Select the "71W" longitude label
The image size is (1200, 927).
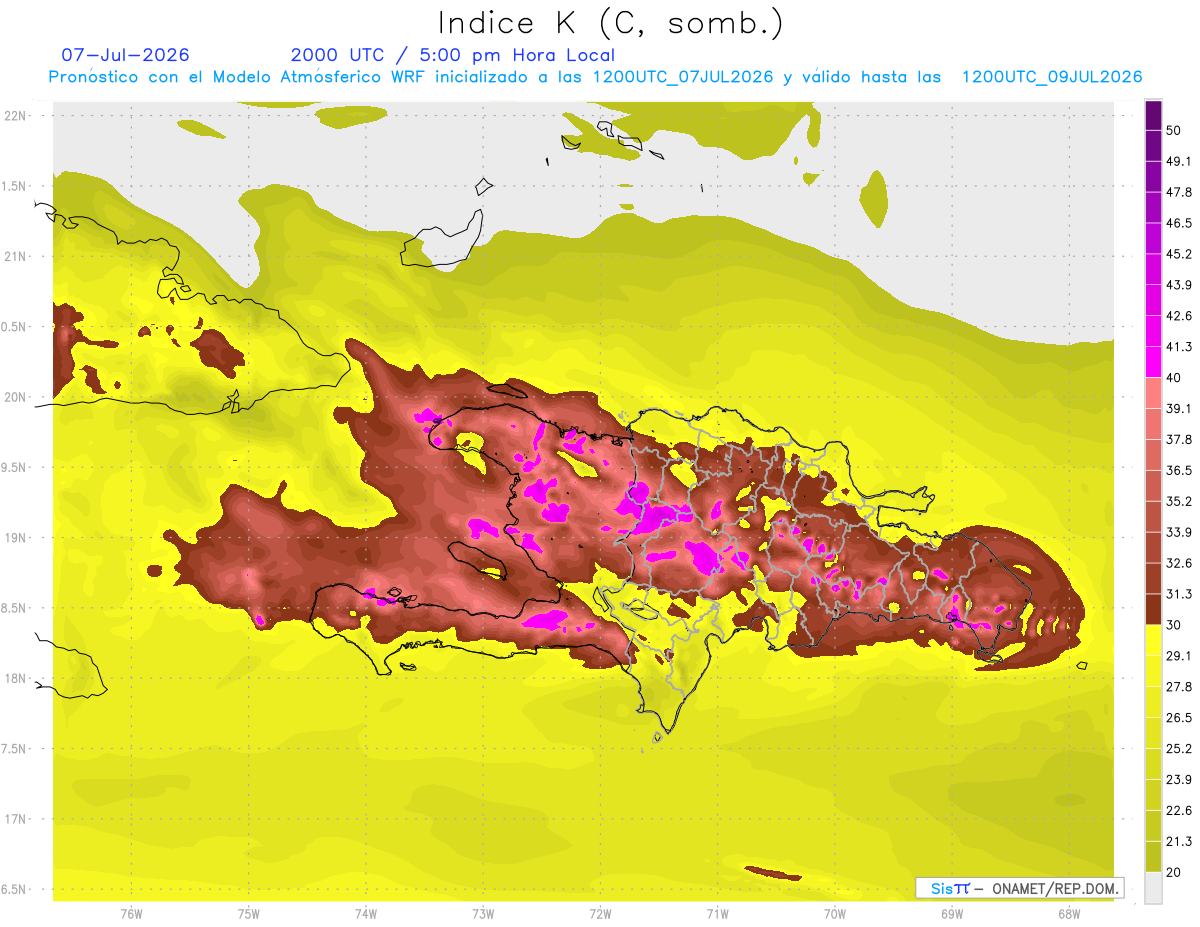pyautogui.click(x=717, y=914)
